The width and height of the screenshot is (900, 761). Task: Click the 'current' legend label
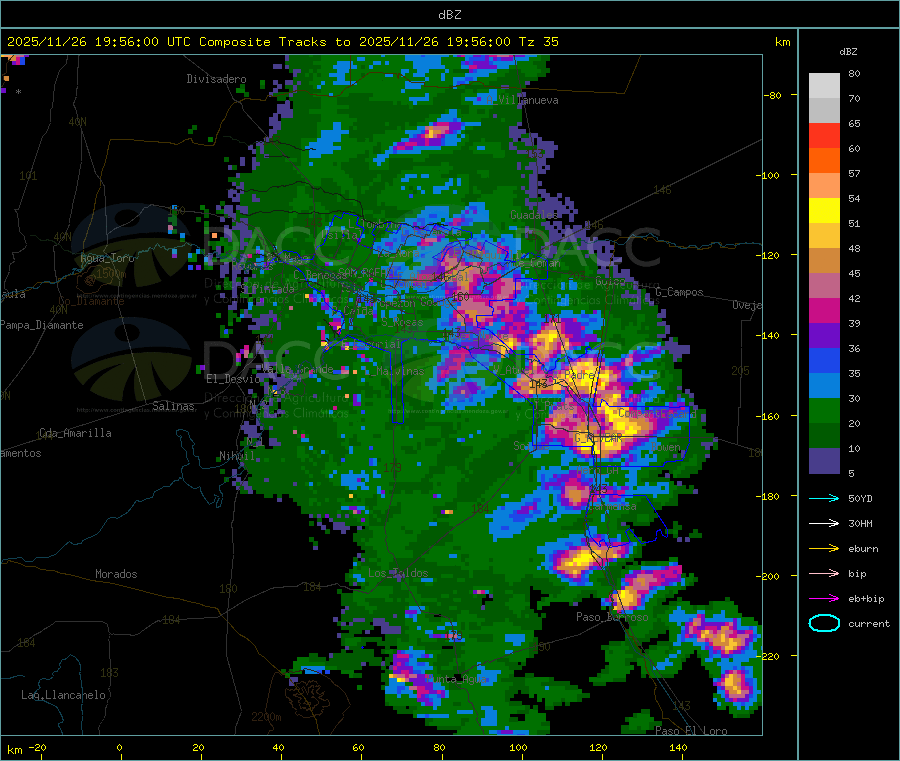coord(869,624)
